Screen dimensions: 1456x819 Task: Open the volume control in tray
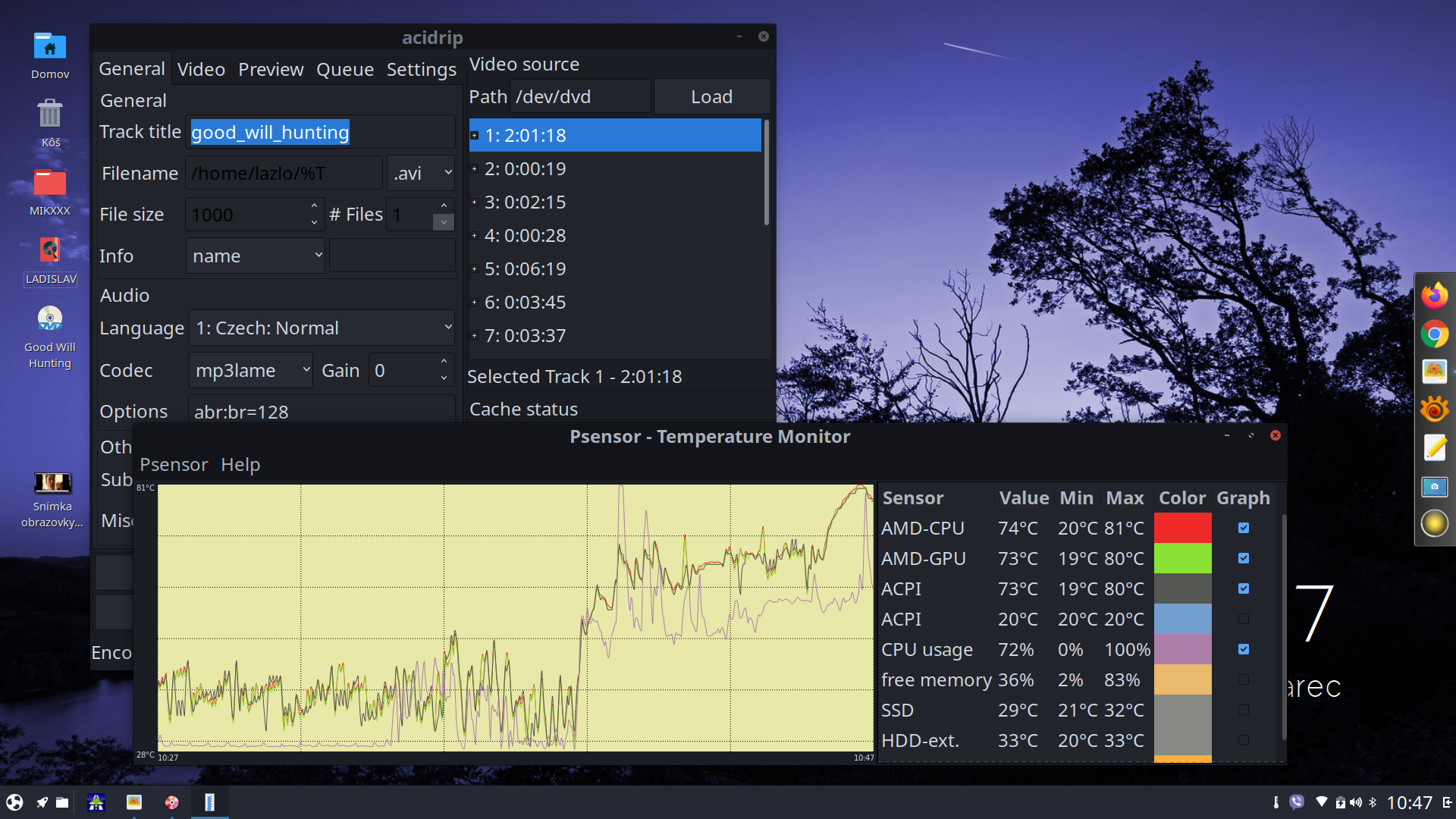point(1356,802)
